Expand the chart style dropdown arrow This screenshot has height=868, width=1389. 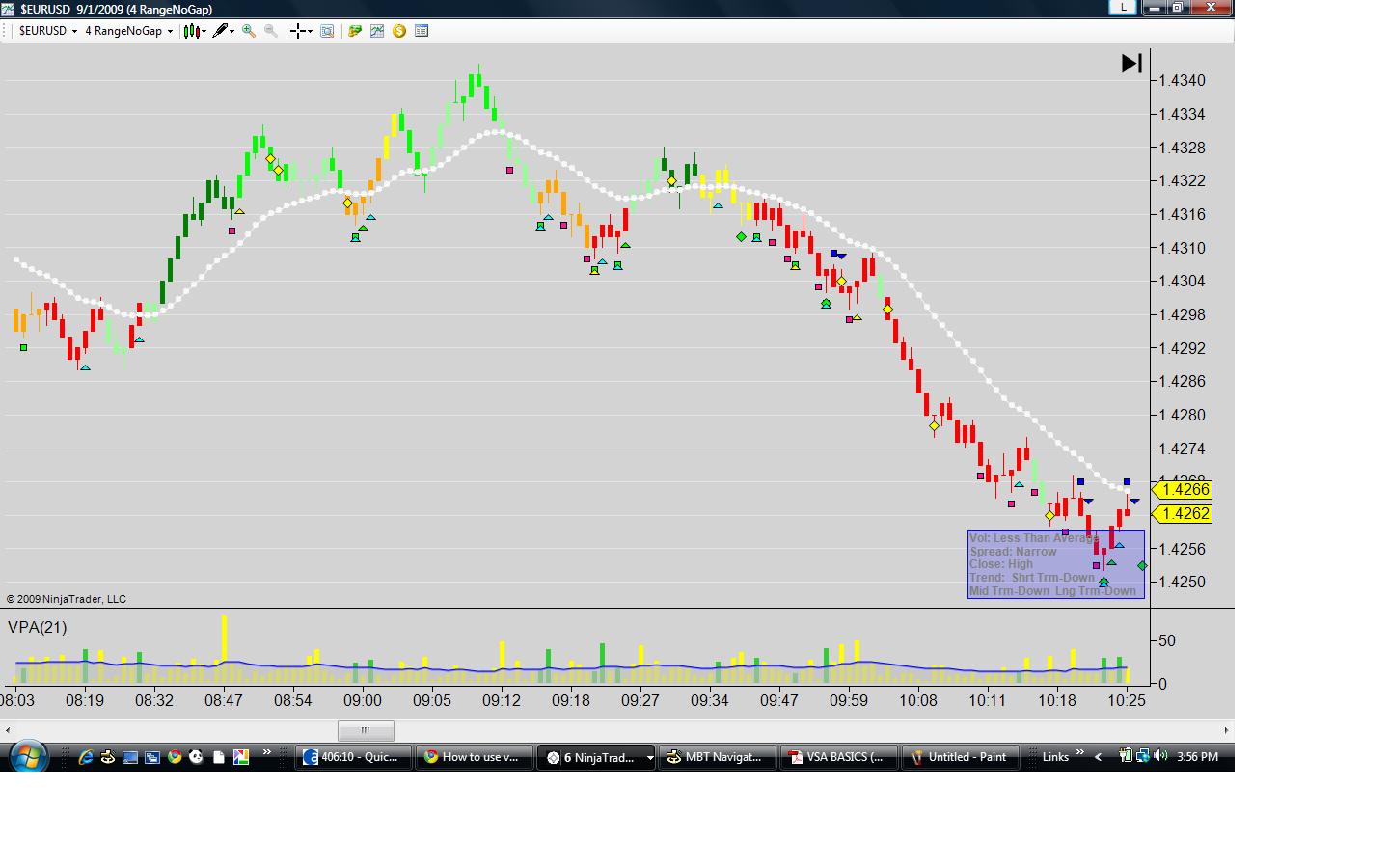204,31
